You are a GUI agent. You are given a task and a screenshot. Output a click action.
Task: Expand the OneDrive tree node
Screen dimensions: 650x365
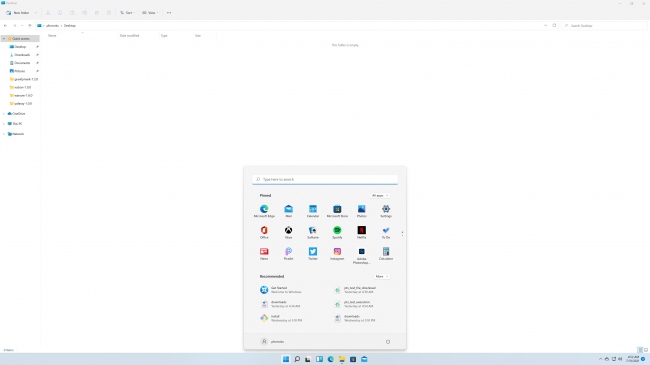[x=4, y=114]
